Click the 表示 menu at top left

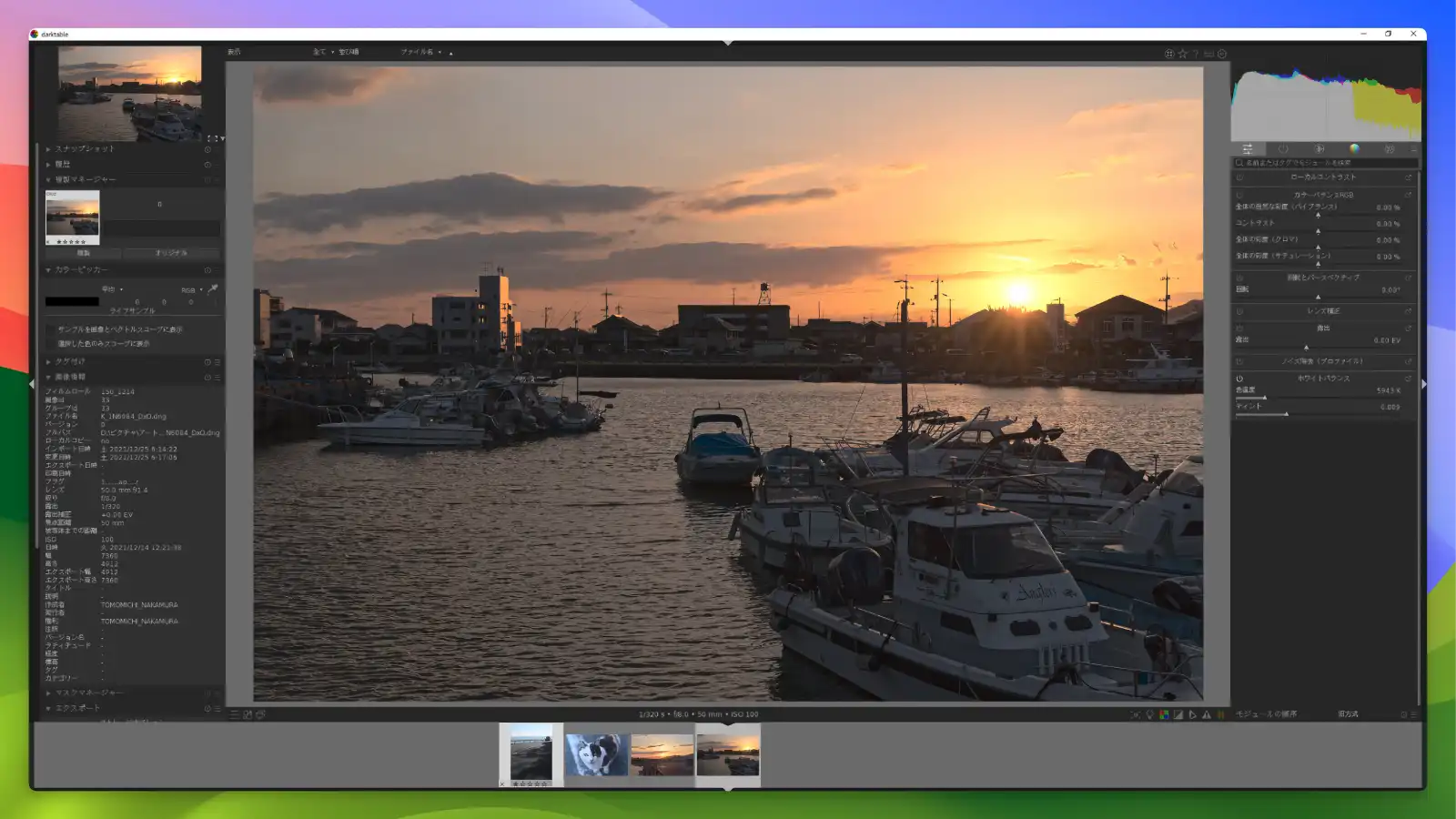[235, 52]
